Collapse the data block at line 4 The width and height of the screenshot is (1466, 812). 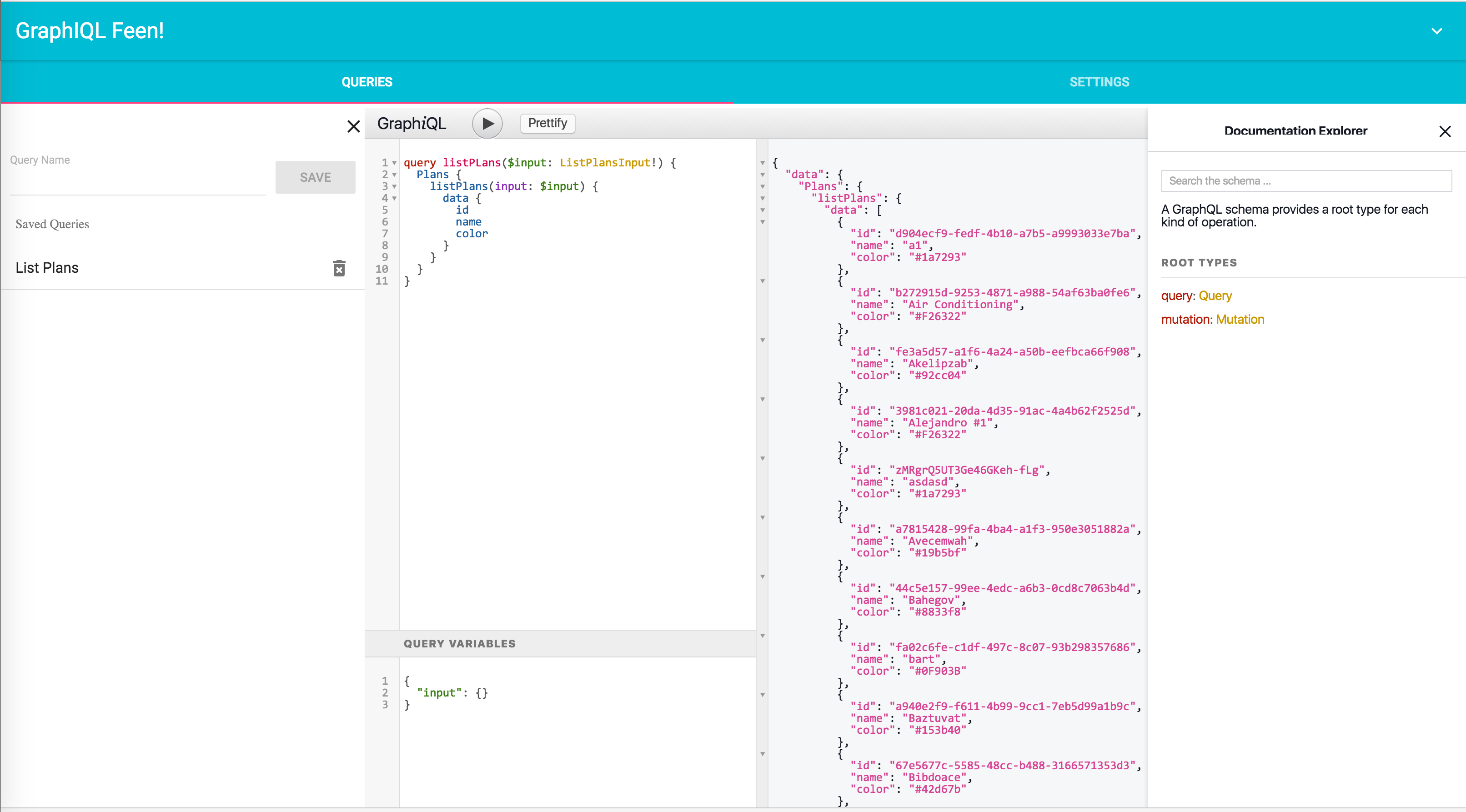395,198
